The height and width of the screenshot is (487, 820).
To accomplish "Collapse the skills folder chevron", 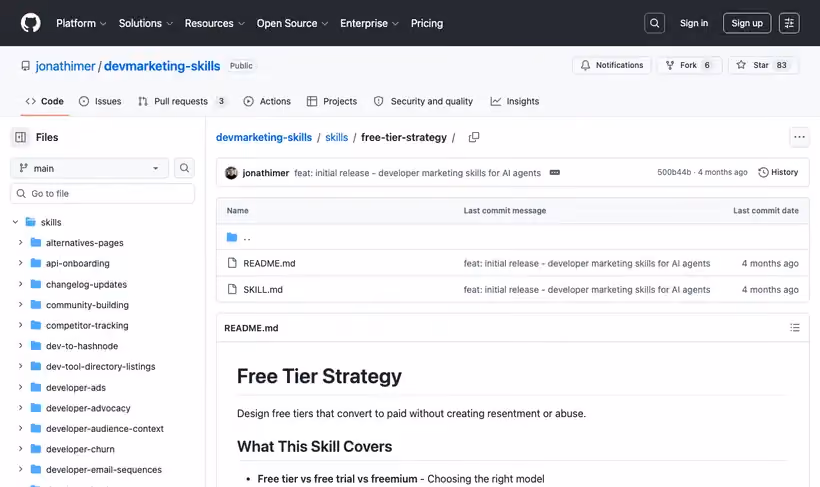I will [15, 222].
